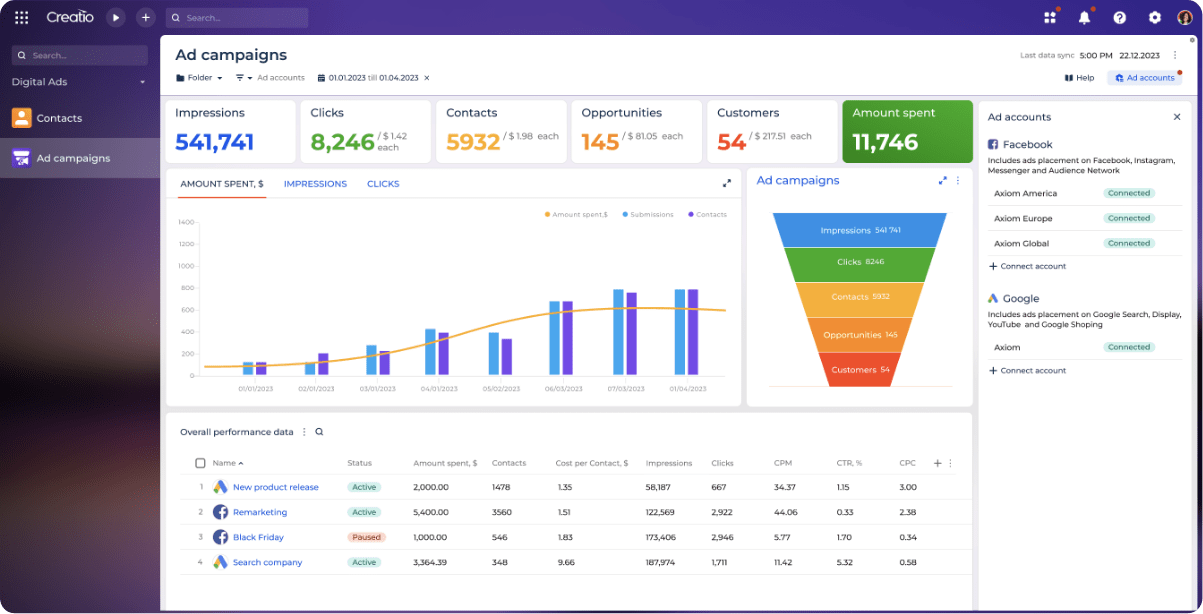1203x614 pixels.
Task: Expand the Amount spent chart to fullscreen
Action: pyautogui.click(x=726, y=183)
